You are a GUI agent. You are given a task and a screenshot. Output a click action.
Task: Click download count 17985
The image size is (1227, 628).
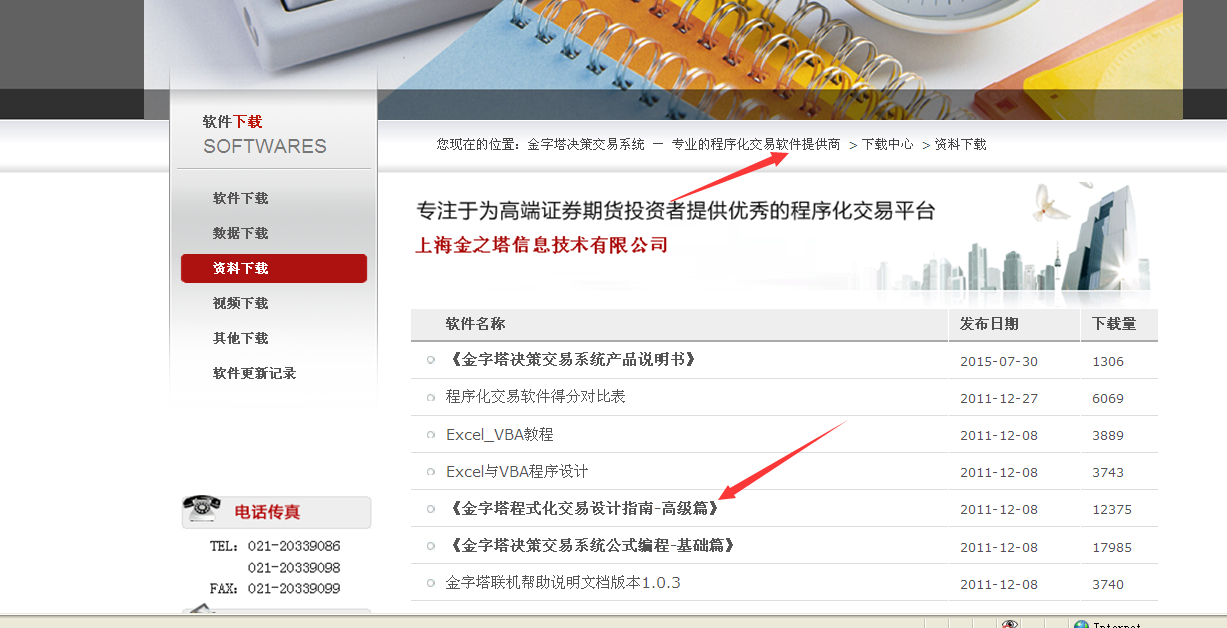(1112, 548)
